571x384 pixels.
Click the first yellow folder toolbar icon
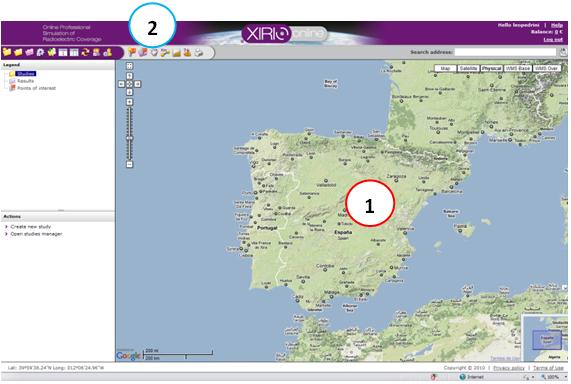coord(7,52)
